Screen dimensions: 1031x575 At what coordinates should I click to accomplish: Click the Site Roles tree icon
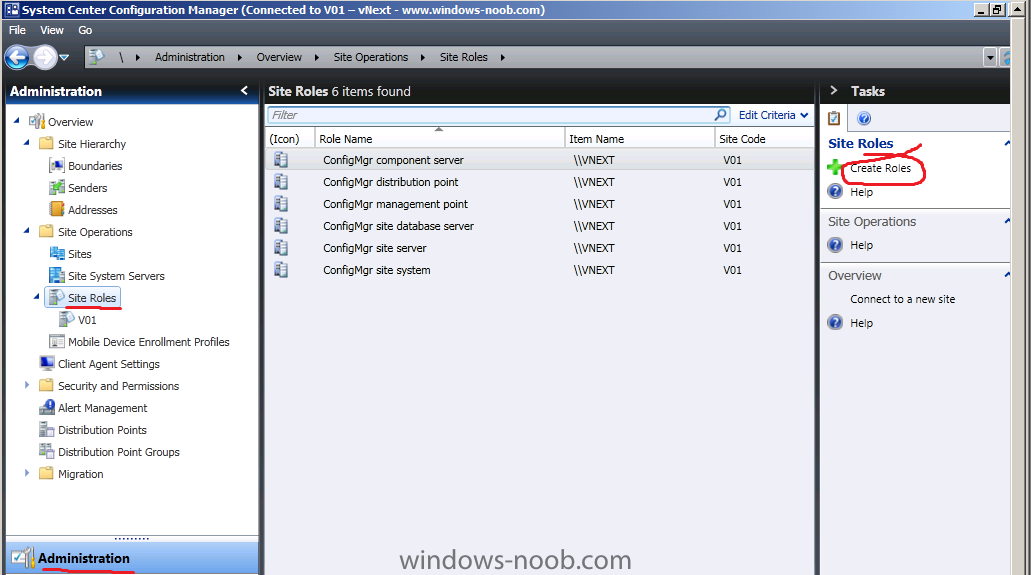pos(57,297)
